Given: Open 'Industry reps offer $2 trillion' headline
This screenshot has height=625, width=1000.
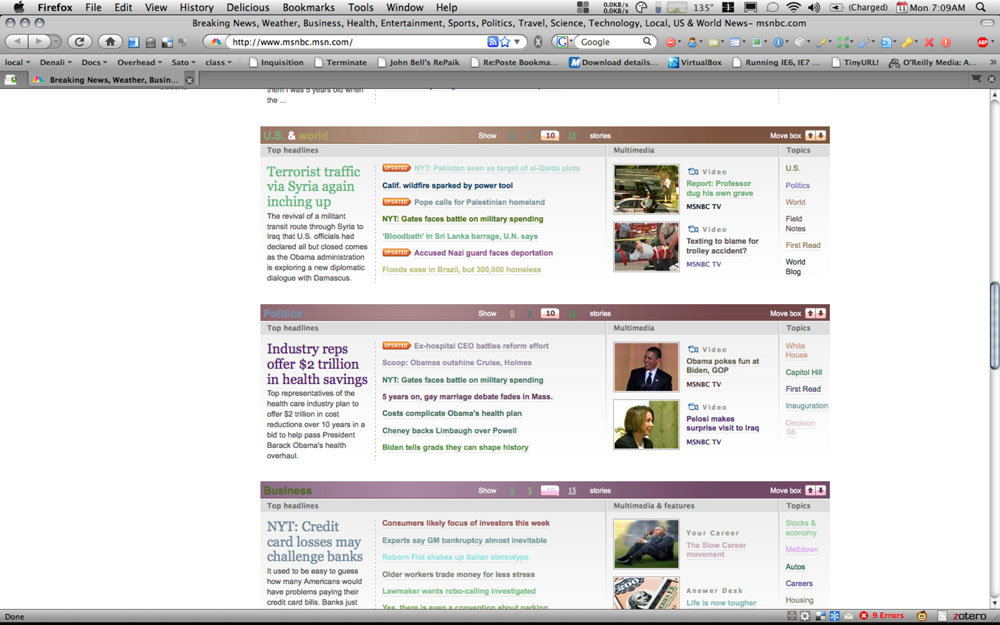Looking at the screenshot, I should click(317, 364).
